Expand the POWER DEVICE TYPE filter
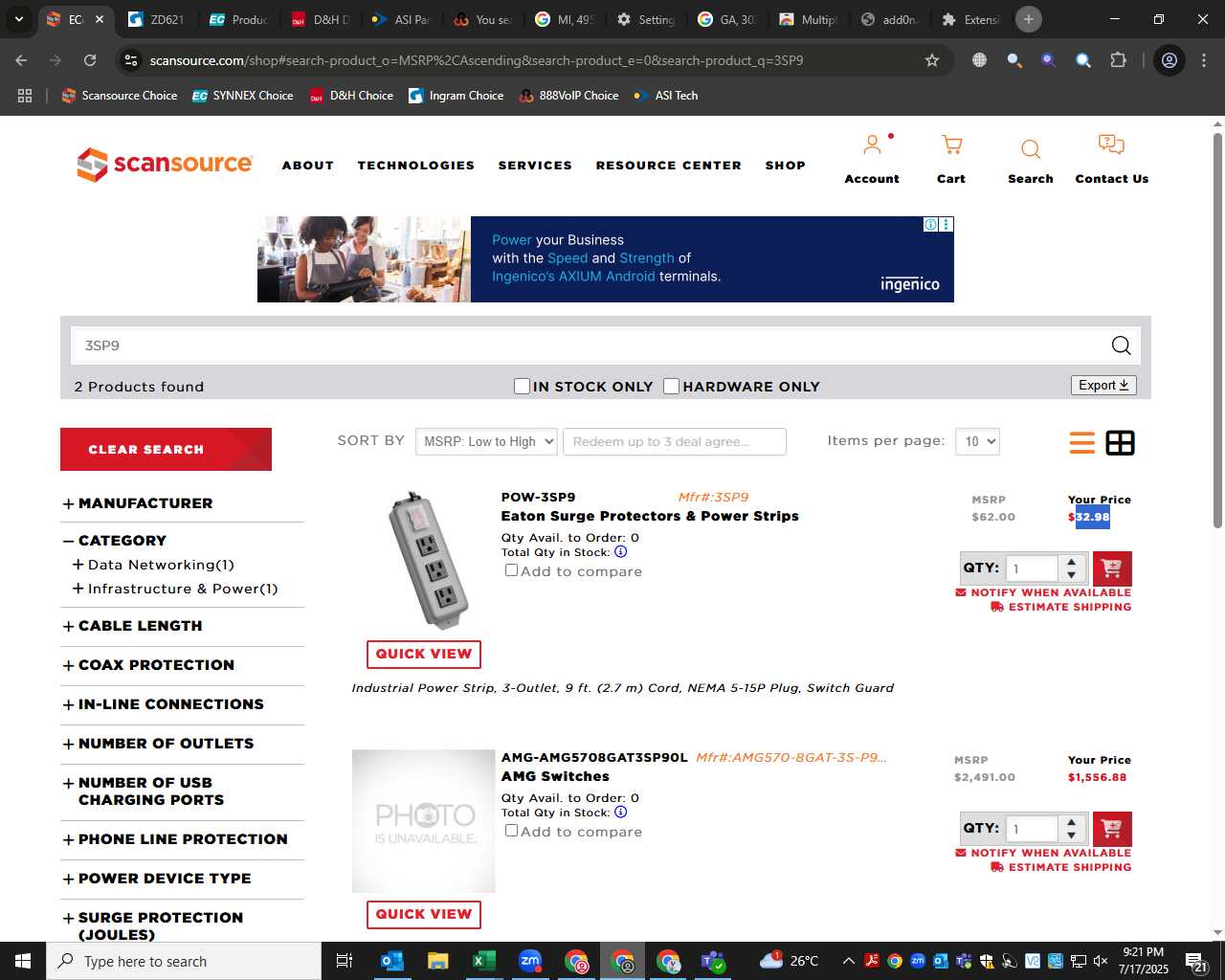 click(157, 879)
